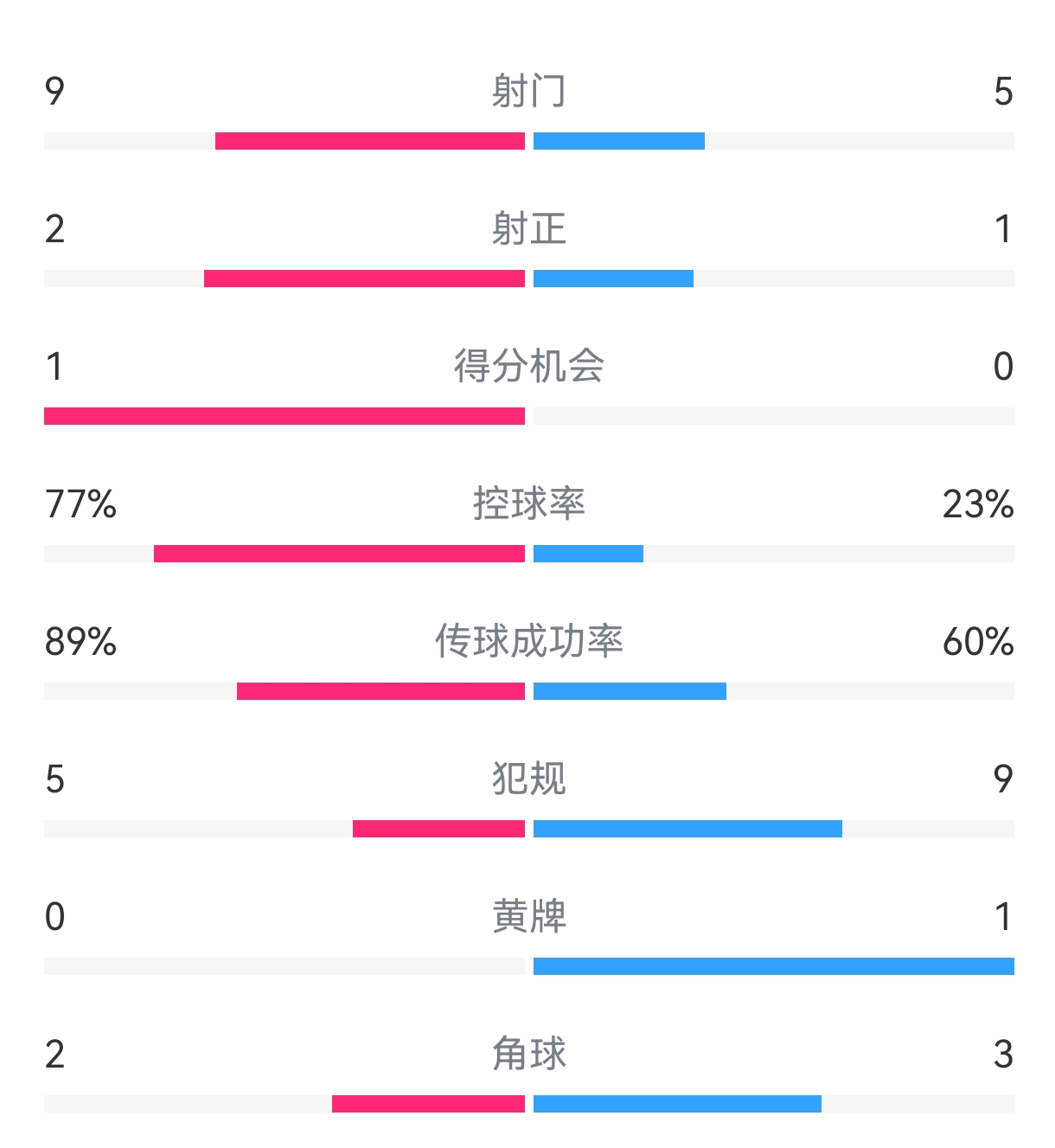This screenshot has height=1148, width=1055.
Task: Click the 射正 stat label
Action: 528,228
